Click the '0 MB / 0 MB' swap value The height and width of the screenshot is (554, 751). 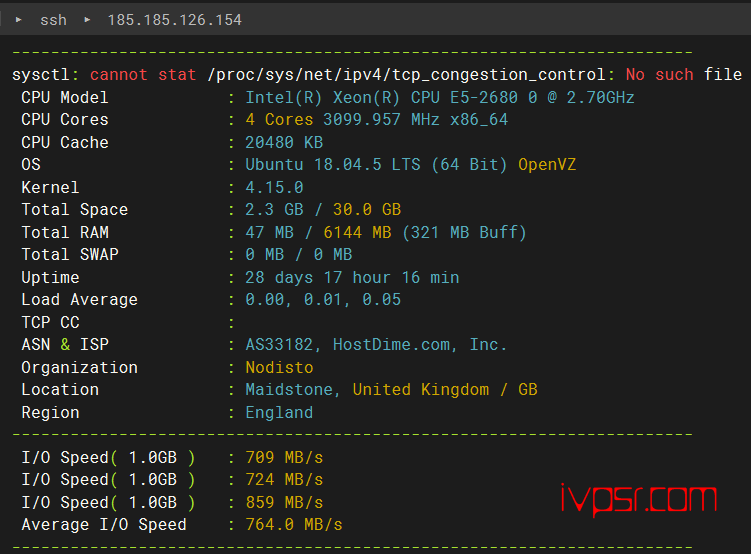pyautogui.click(x=299, y=255)
